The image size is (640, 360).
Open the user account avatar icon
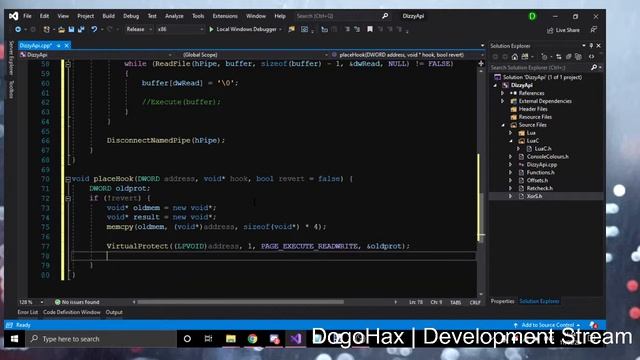click(x=532, y=16)
